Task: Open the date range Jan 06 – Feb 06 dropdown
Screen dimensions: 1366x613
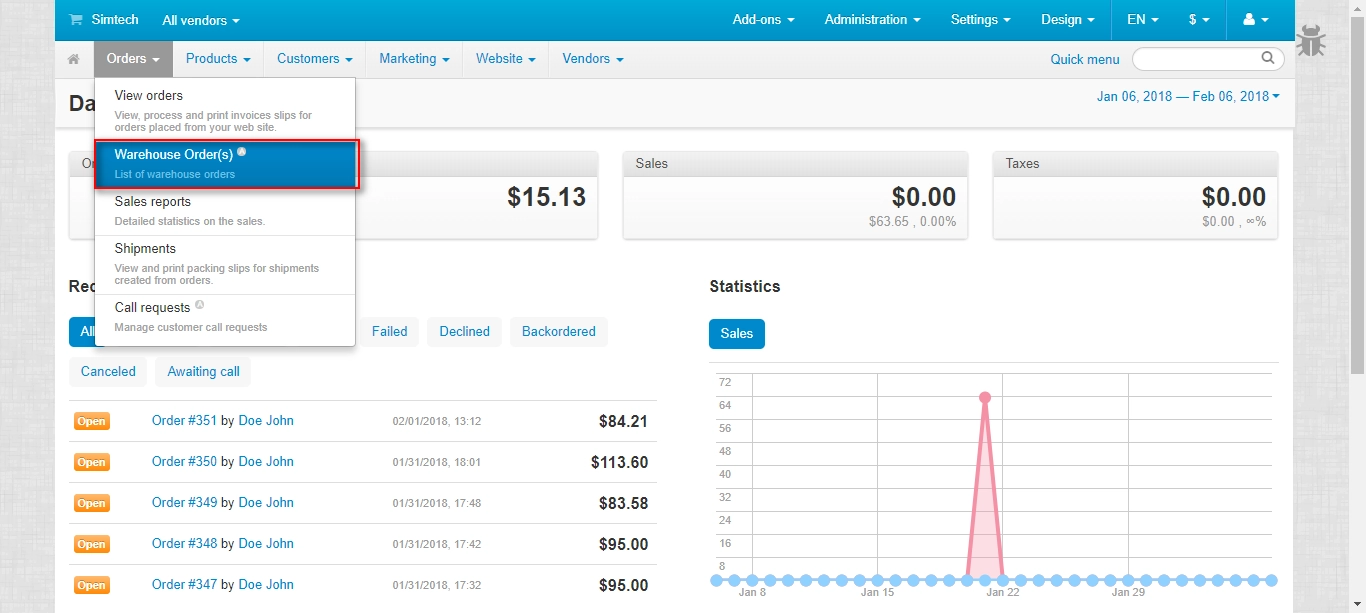Action: [1188, 96]
